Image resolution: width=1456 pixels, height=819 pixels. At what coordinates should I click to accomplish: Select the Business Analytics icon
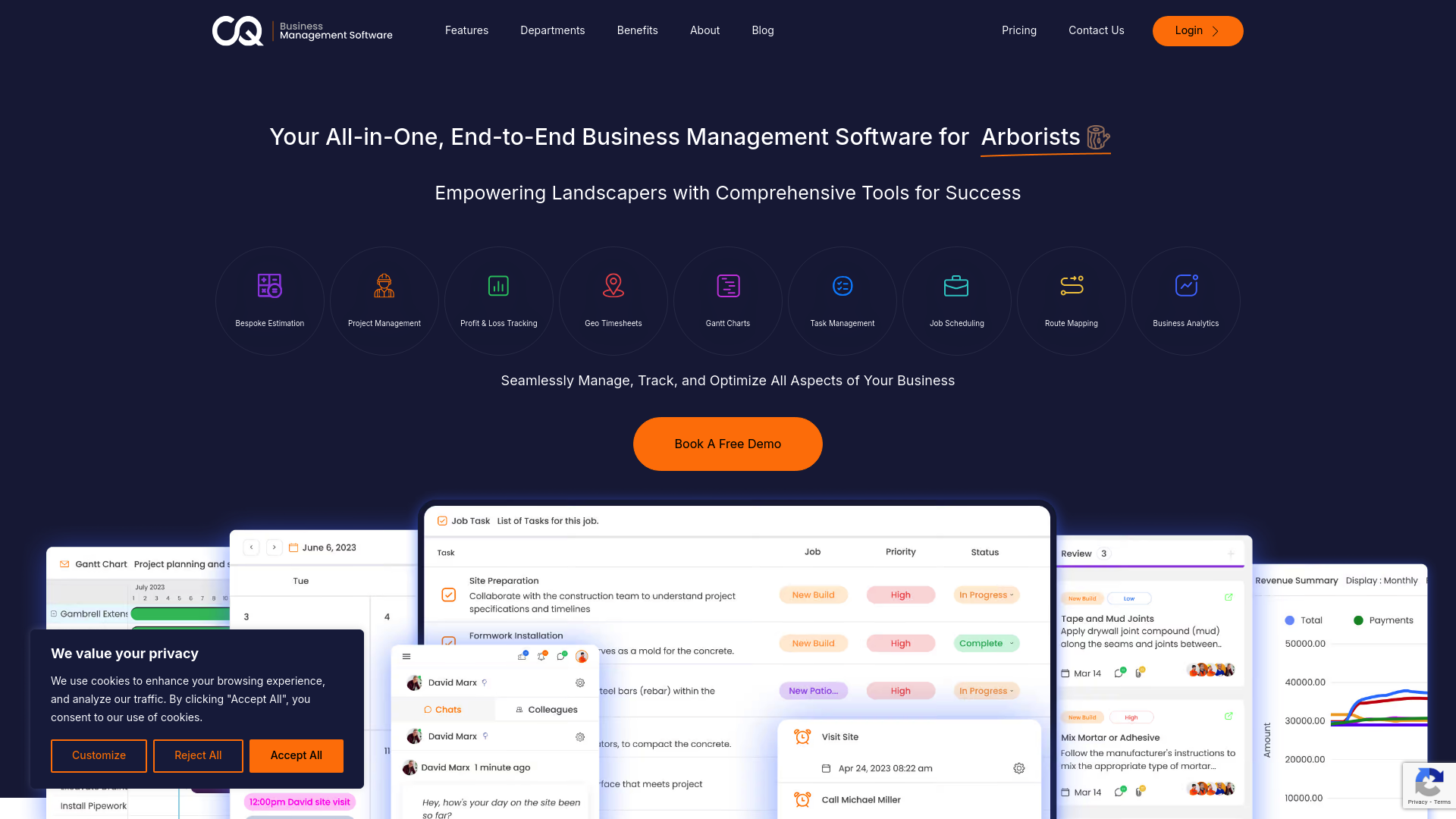(x=1186, y=286)
